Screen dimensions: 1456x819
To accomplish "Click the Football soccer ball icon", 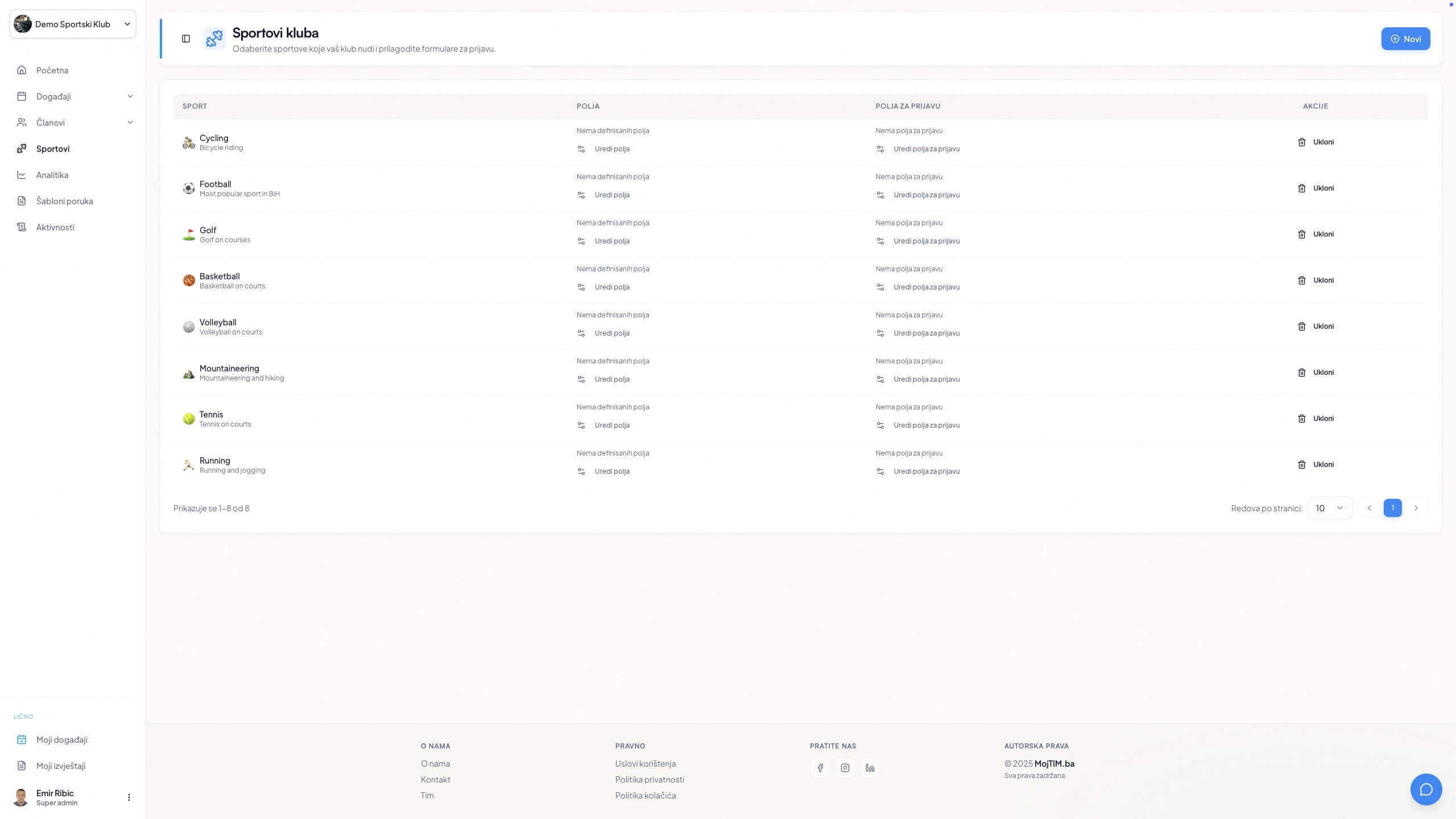I will point(189,188).
